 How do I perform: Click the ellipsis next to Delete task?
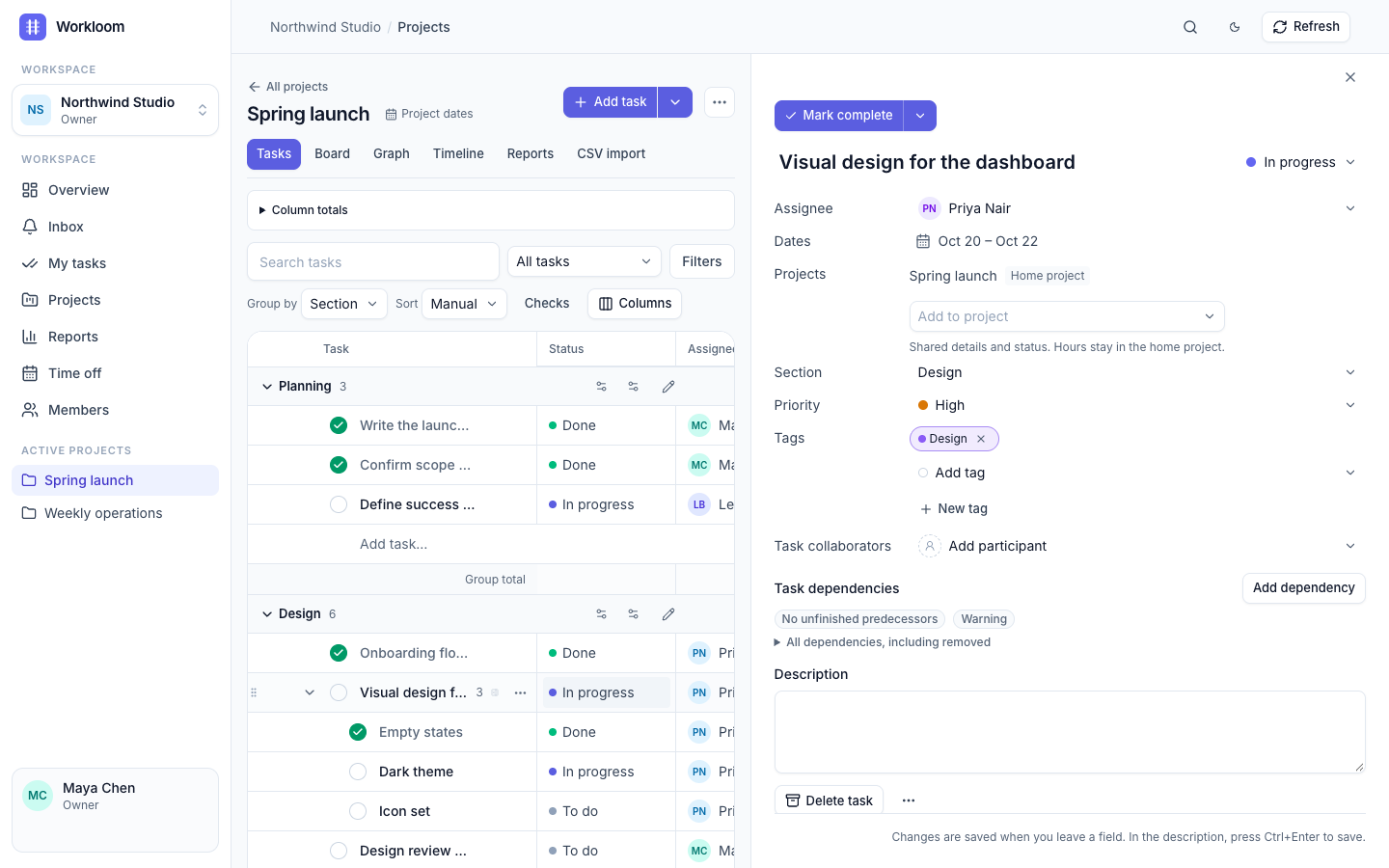click(909, 800)
